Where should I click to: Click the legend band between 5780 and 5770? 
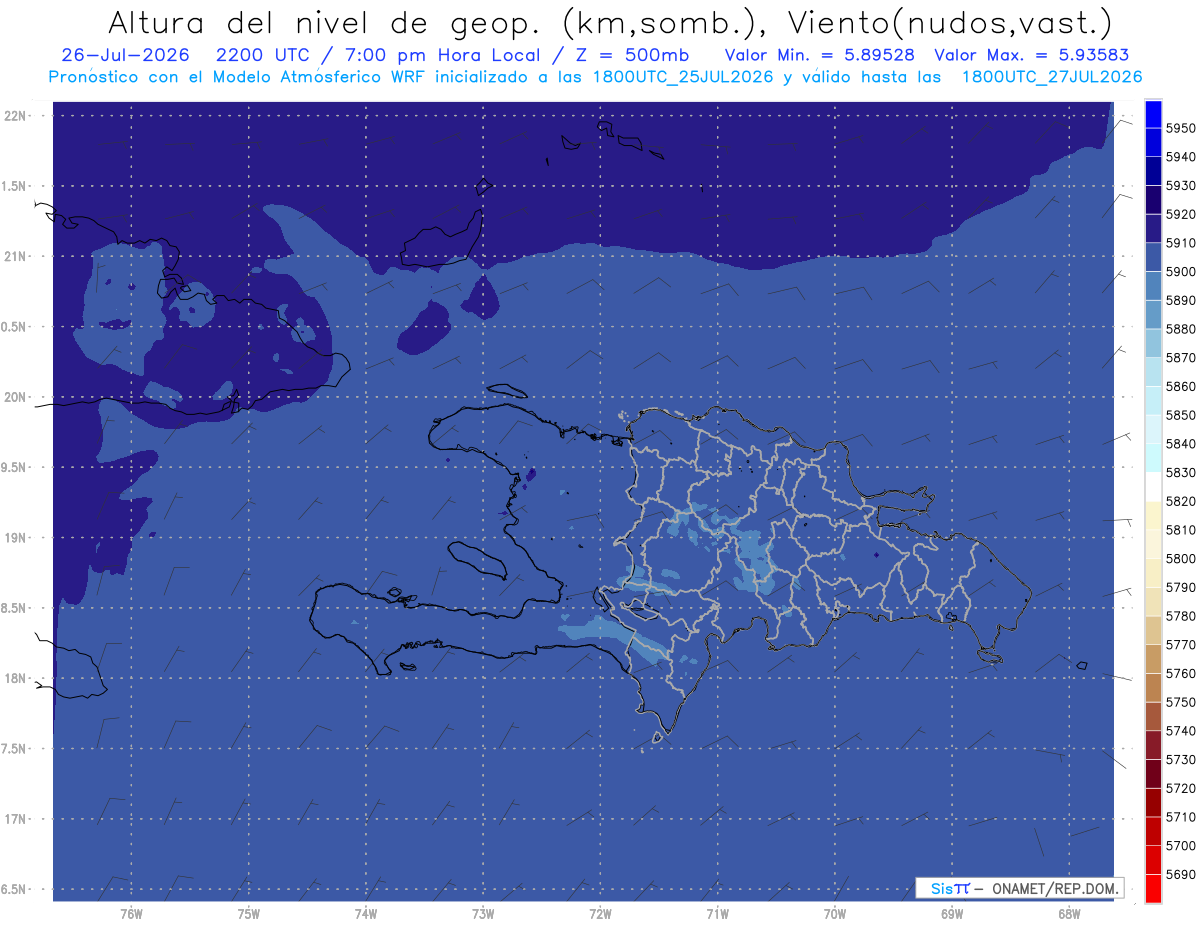[1153, 630]
